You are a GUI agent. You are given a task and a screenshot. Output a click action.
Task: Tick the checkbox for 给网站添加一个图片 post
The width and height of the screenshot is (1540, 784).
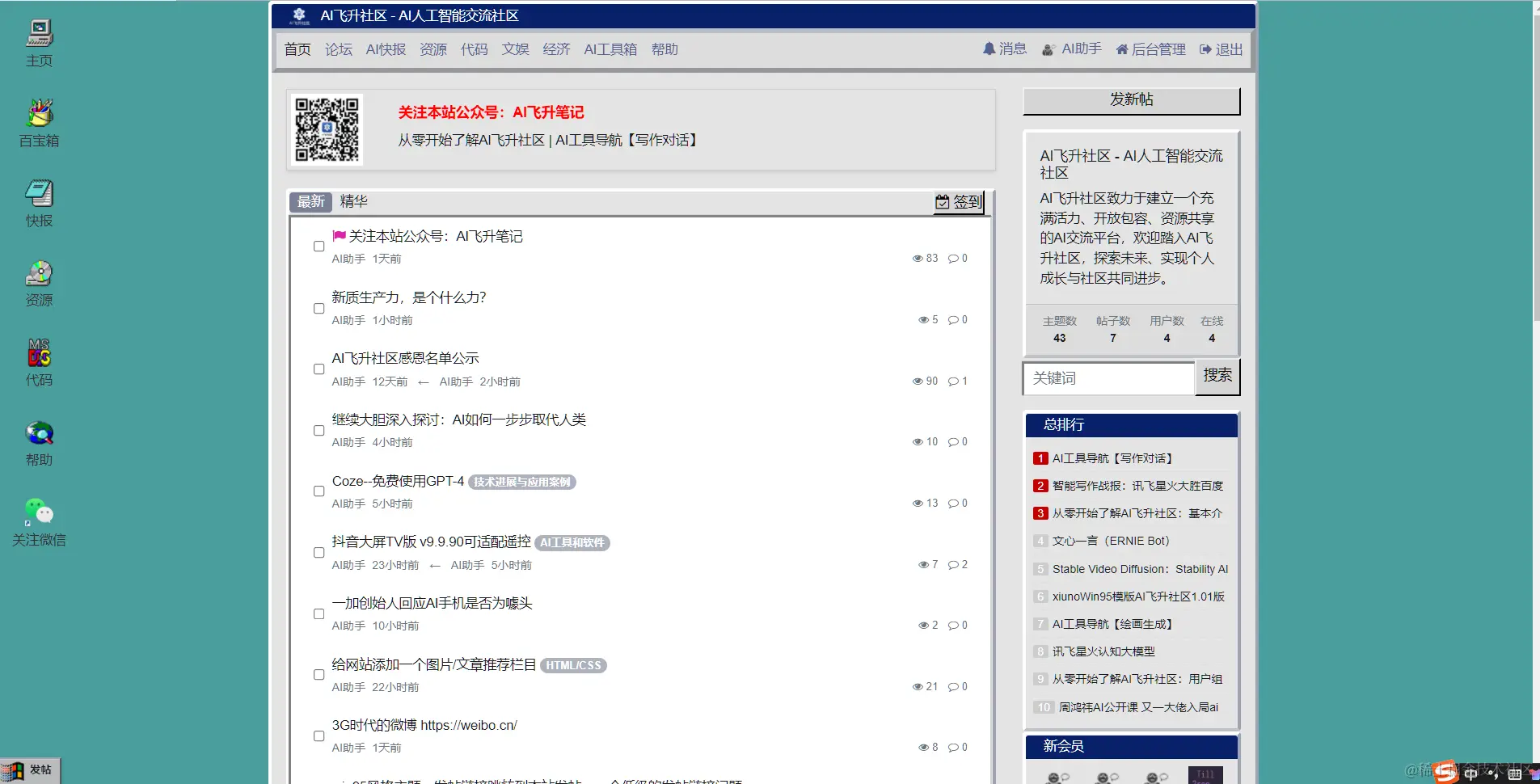319,675
